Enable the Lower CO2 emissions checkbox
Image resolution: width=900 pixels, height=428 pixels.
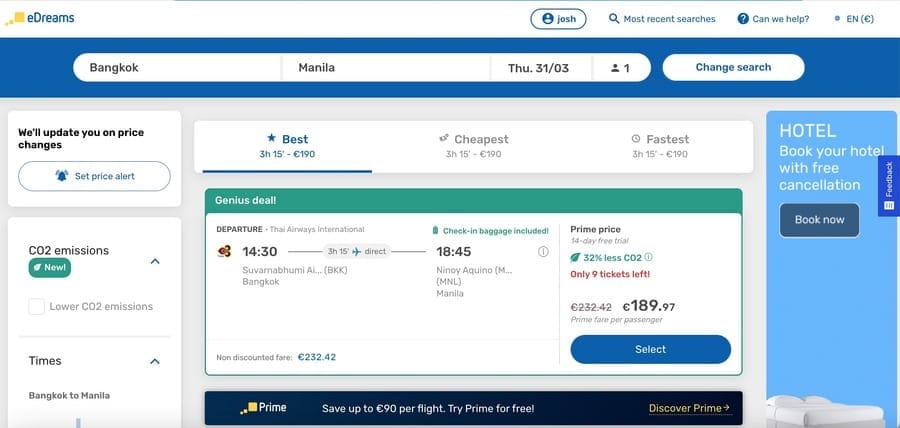36,306
